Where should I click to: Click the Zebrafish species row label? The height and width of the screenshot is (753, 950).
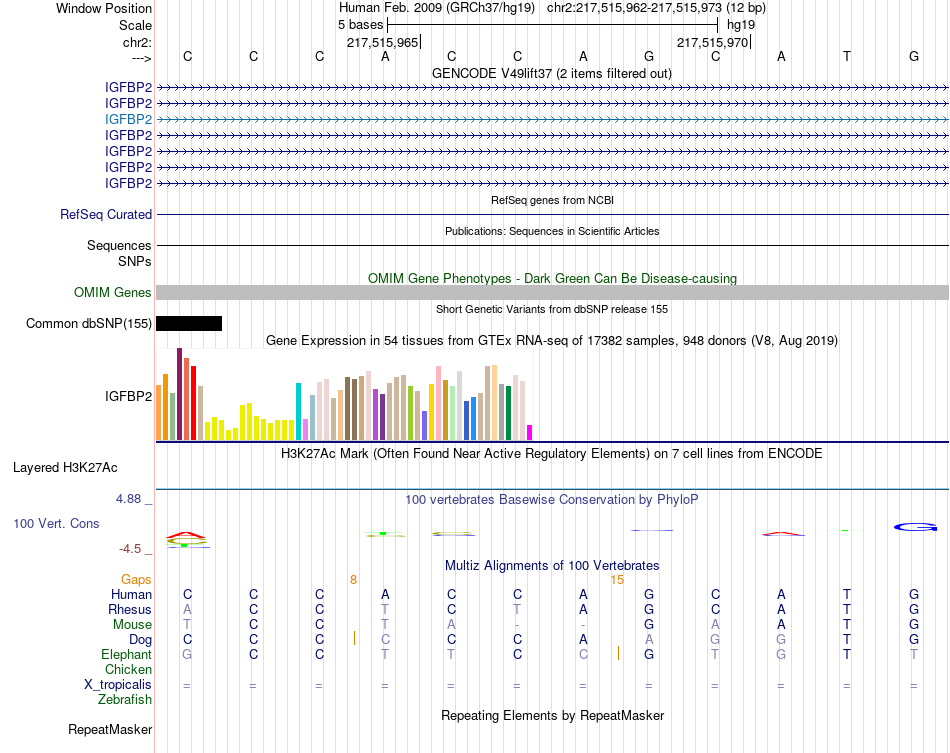125,700
